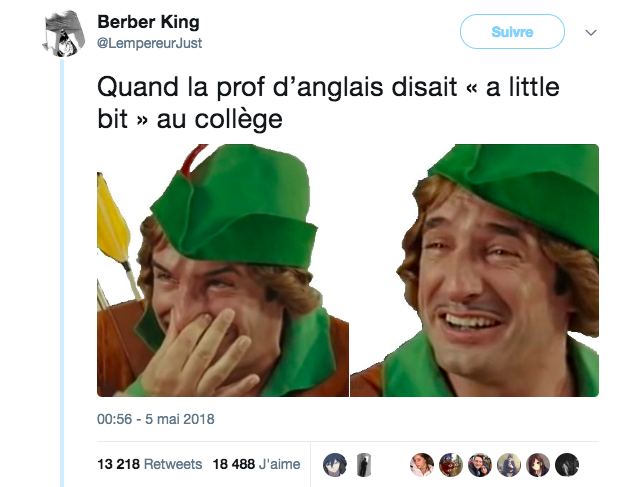Click the dark black-and-white last avatar
This screenshot has height=487, width=638.
pyautogui.click(x=567, y=465)
